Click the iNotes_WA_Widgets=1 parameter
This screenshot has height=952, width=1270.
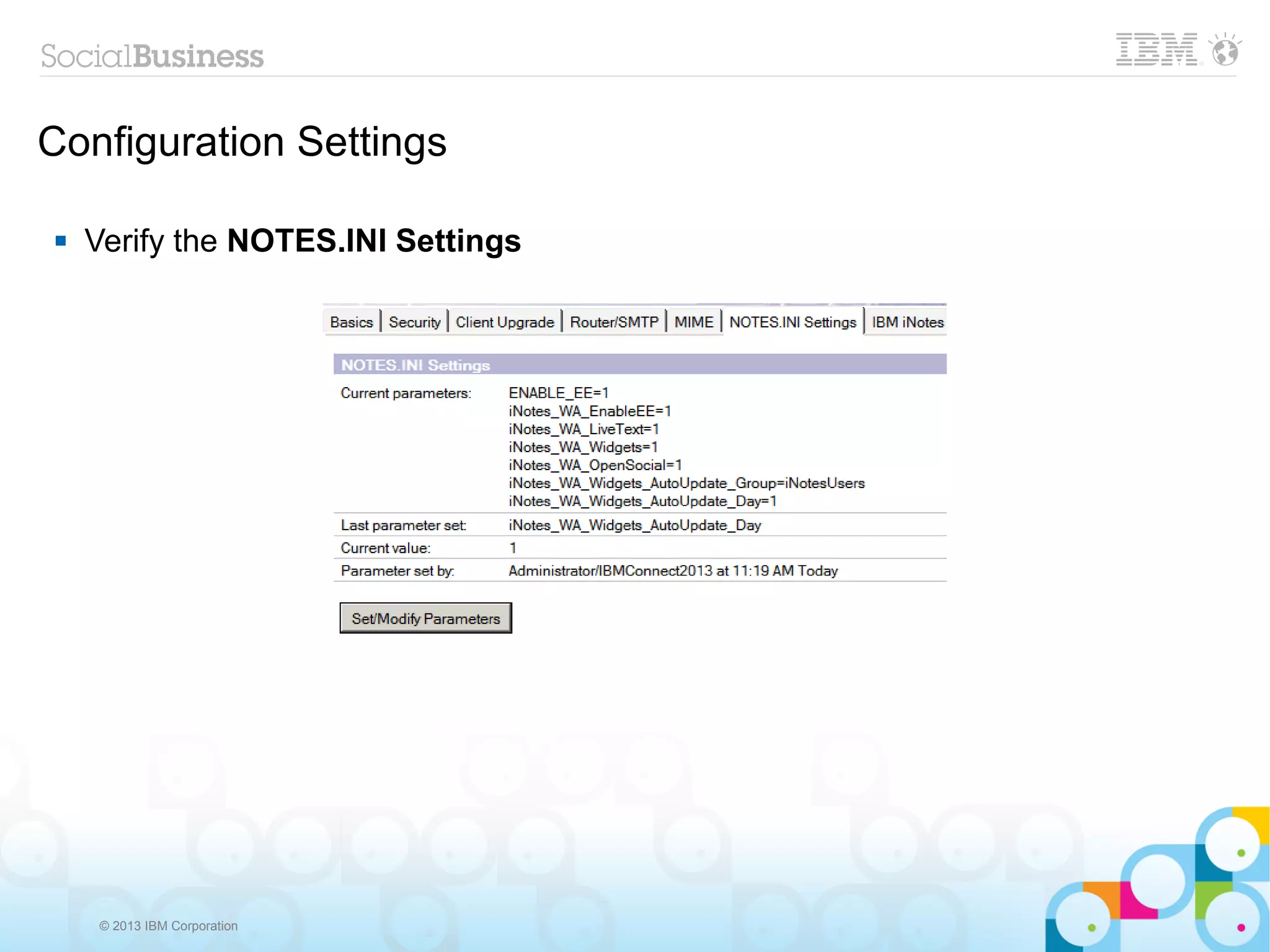click(x=583, y=447)
